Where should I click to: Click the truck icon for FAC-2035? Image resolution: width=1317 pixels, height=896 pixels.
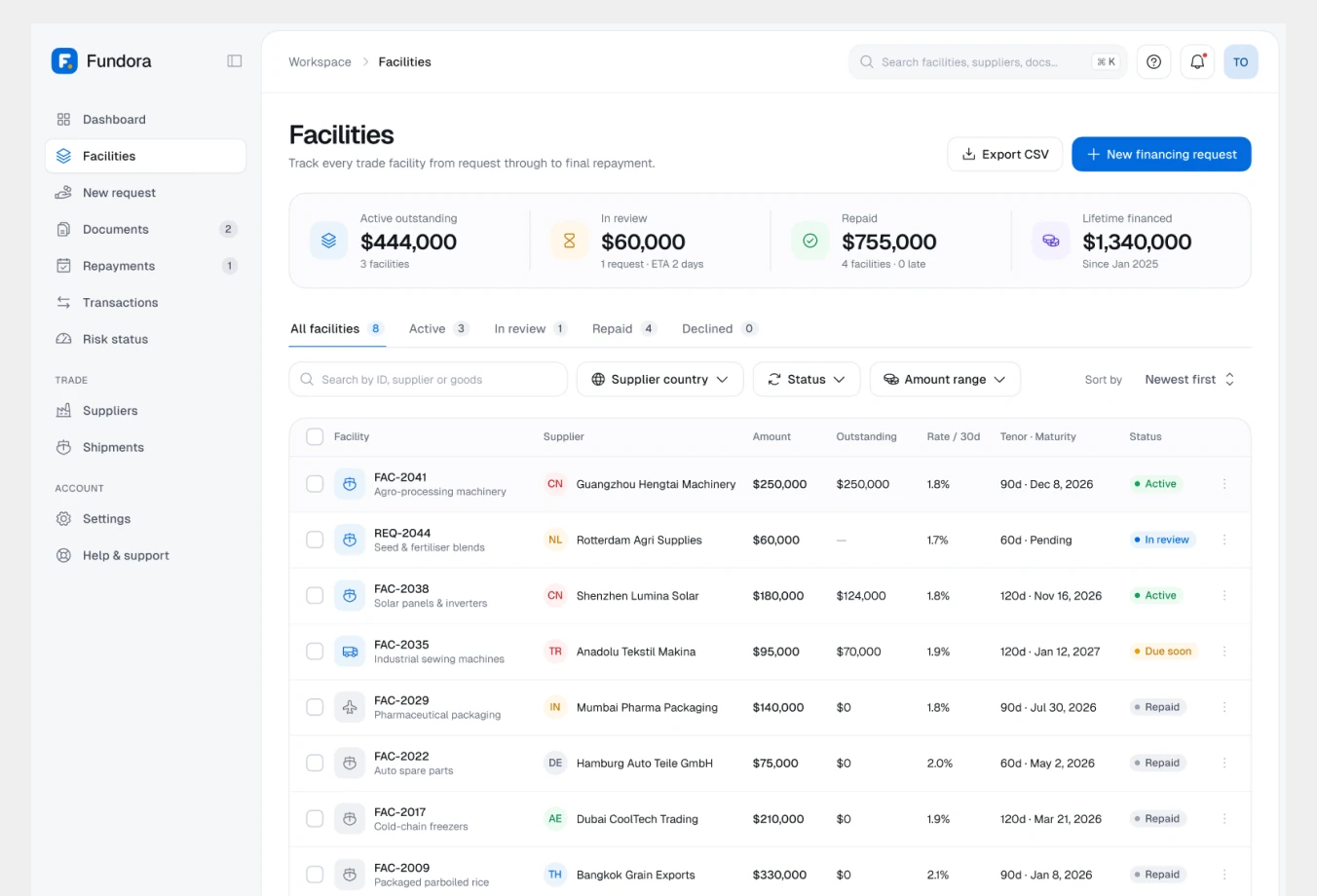pyautogui.click(x=350, y=652)
